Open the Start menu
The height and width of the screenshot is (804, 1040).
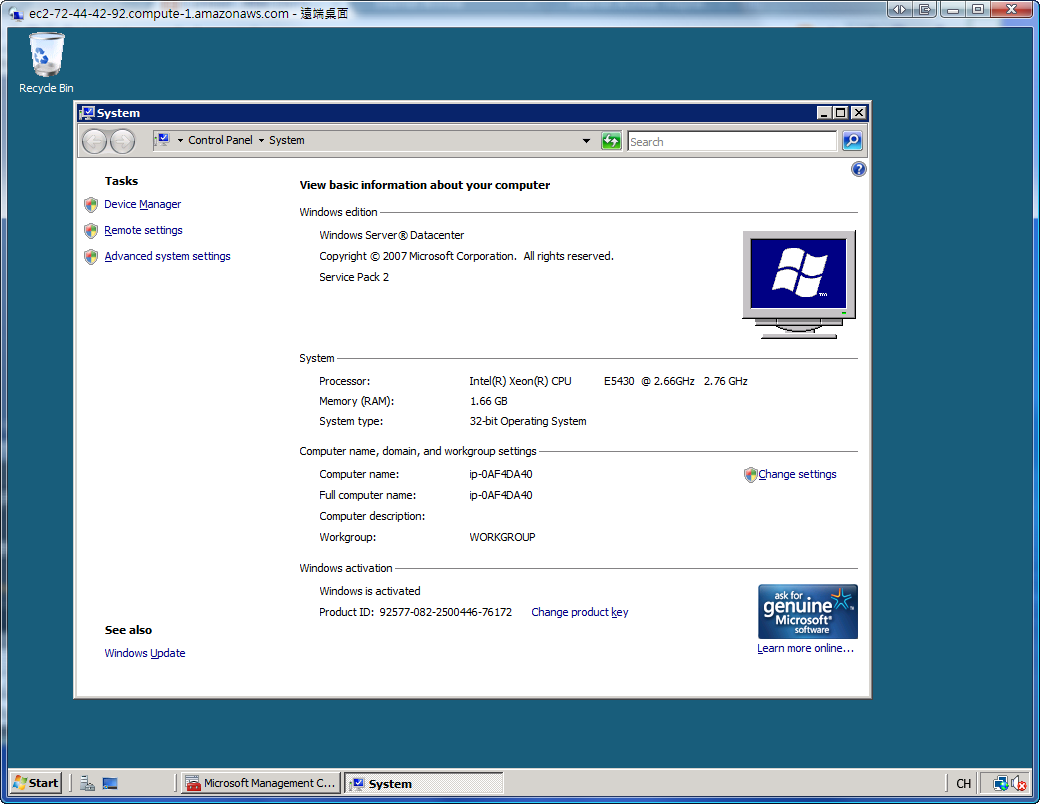36,783
